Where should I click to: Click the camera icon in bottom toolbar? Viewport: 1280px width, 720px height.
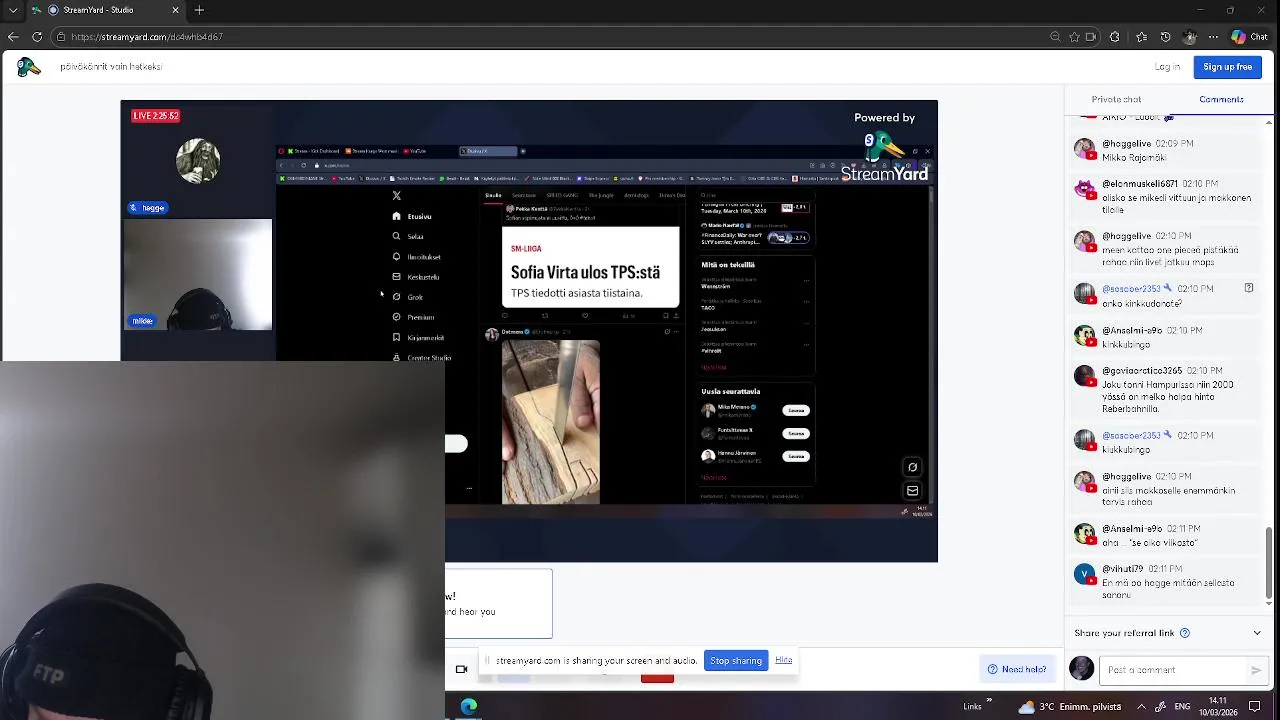coord(461,669)
